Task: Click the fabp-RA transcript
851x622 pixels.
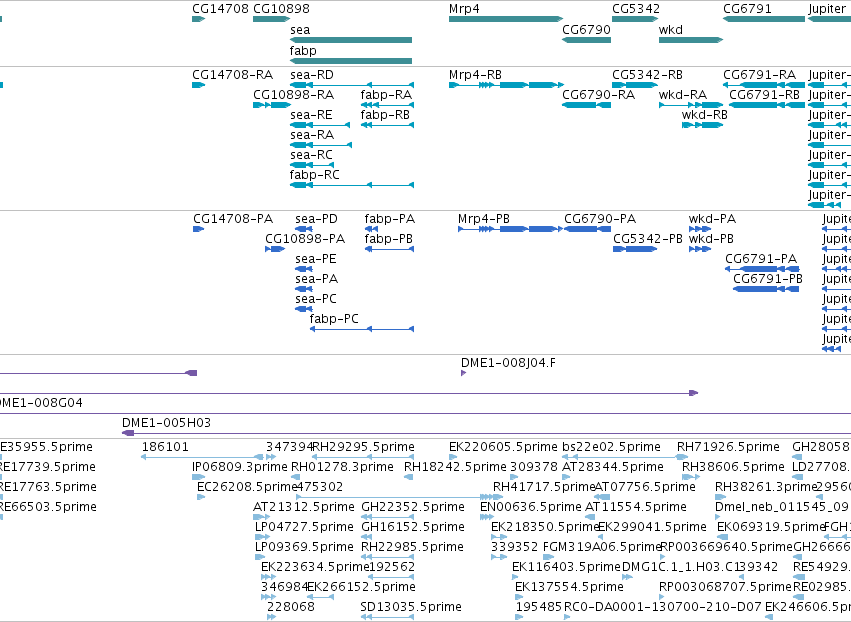Action: point(388,105)
